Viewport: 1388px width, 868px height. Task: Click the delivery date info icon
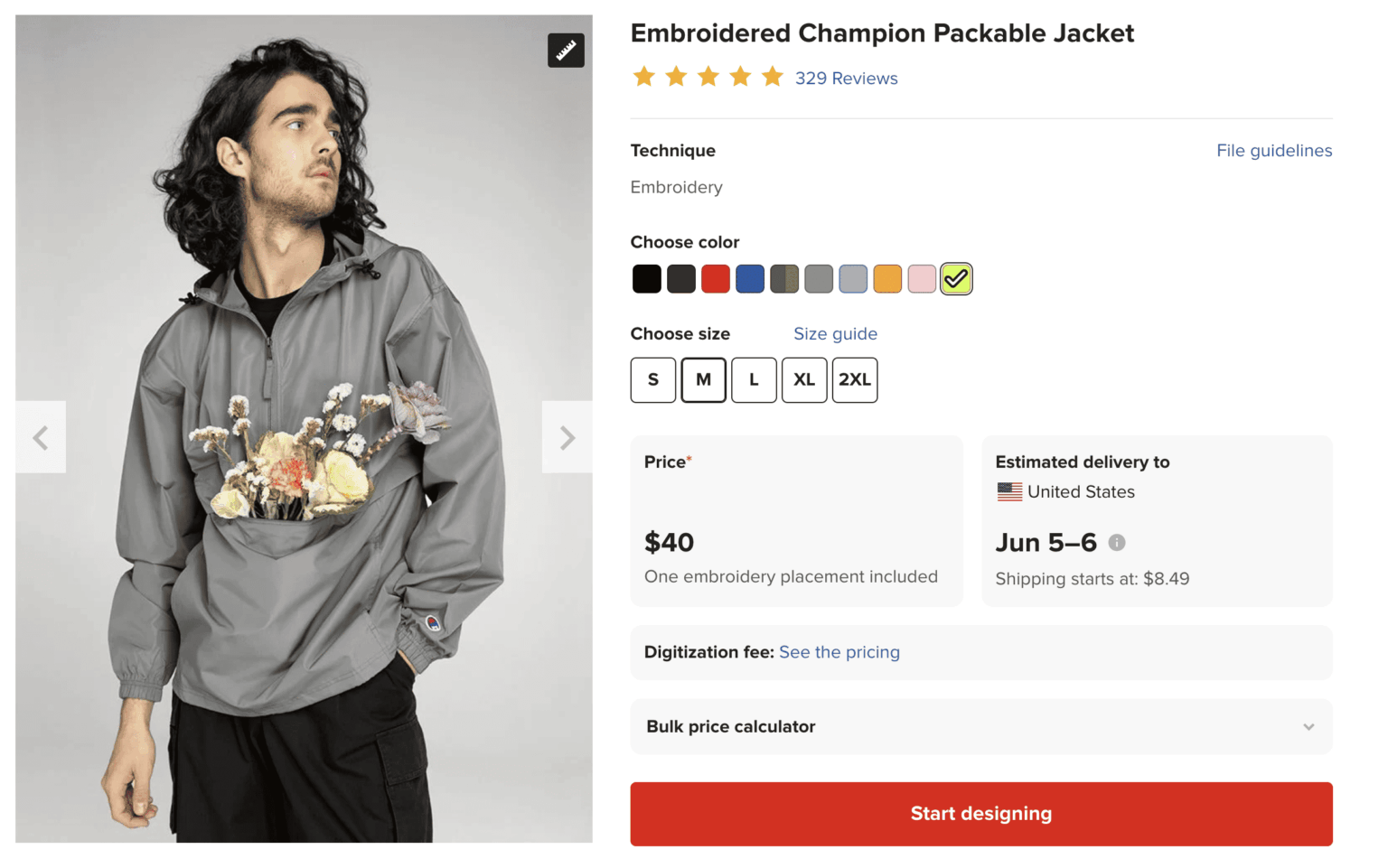(x=1117, y=543)
